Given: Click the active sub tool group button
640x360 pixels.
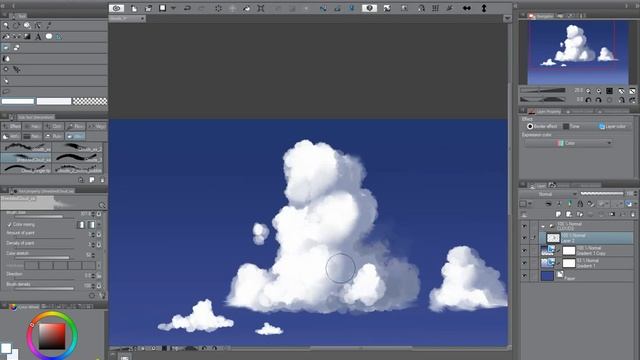Looking at the screenshot, I should point(75,136).
